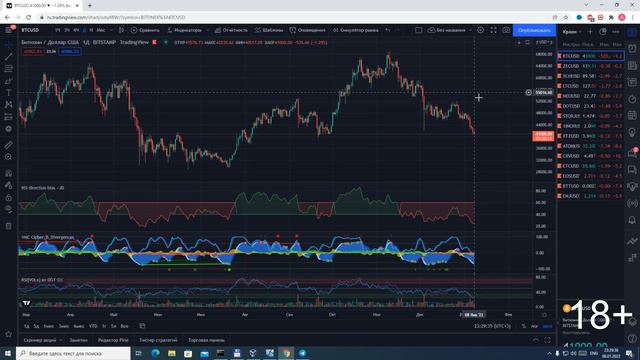Start the Симулятор рынка replay
640x360 pixels.
point(356,30)
